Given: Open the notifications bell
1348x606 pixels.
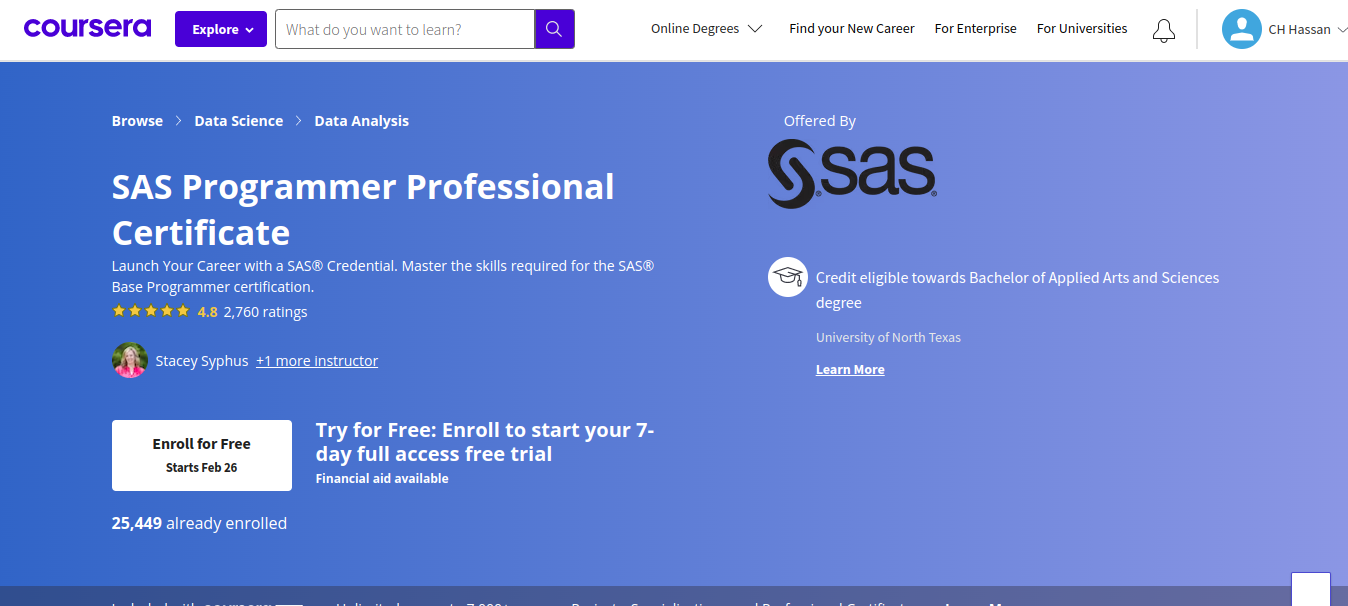Looking at the screenshot, I should click(1164, 30).
